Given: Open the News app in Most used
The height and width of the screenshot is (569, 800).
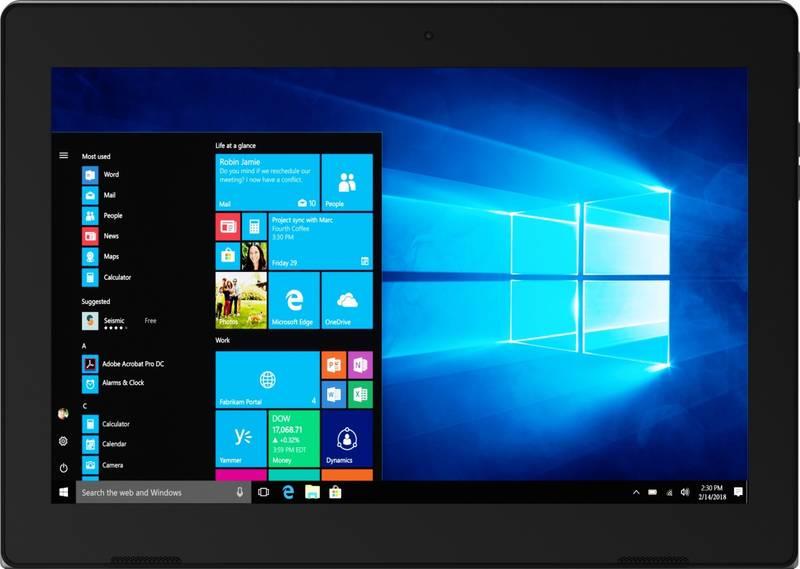Looking at the screenshot, I should (101, 236).
